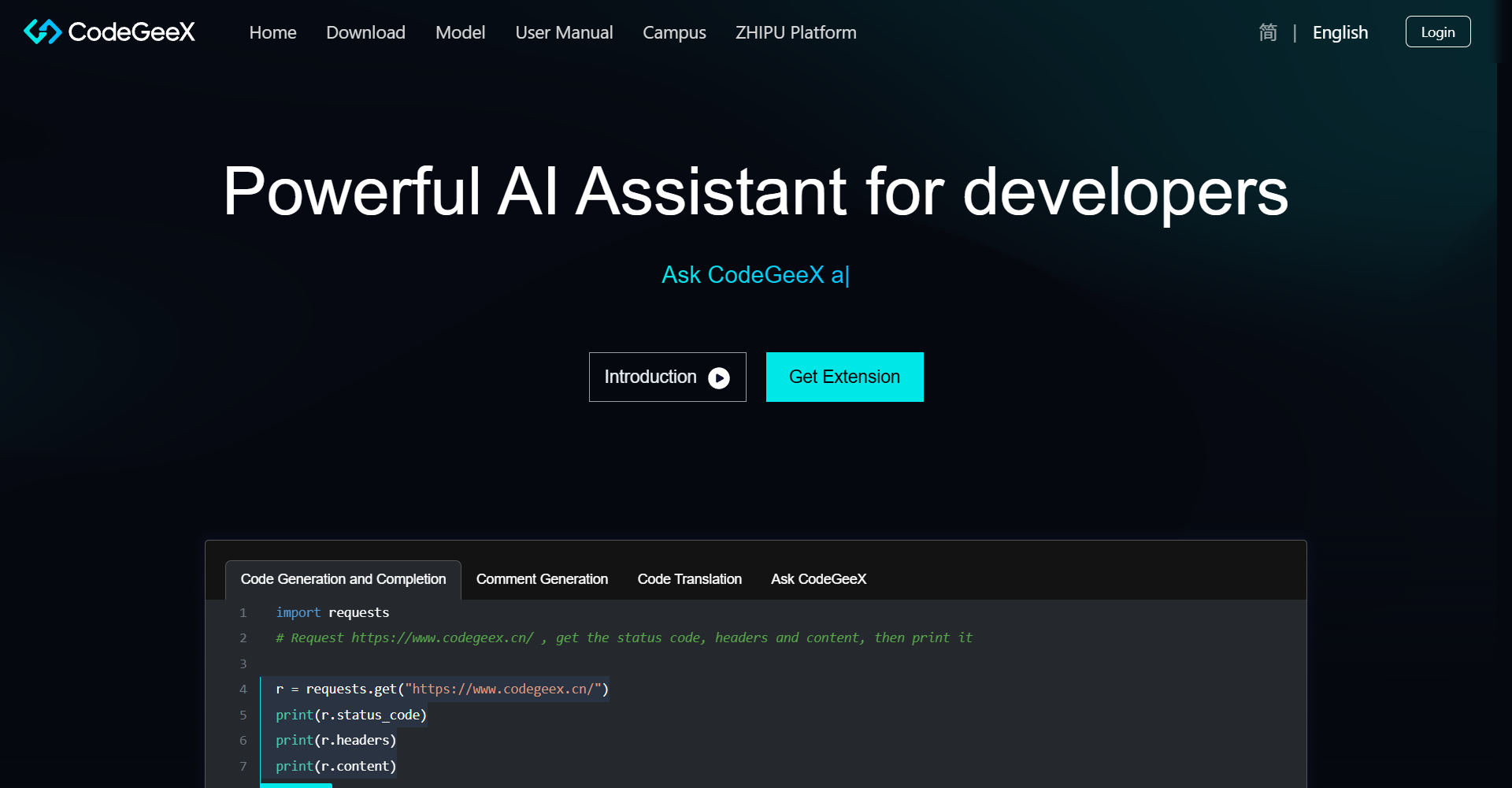Click the play icon in Introduction button
Viewport: 1512px width, 788px height.
tap(719, 378)
